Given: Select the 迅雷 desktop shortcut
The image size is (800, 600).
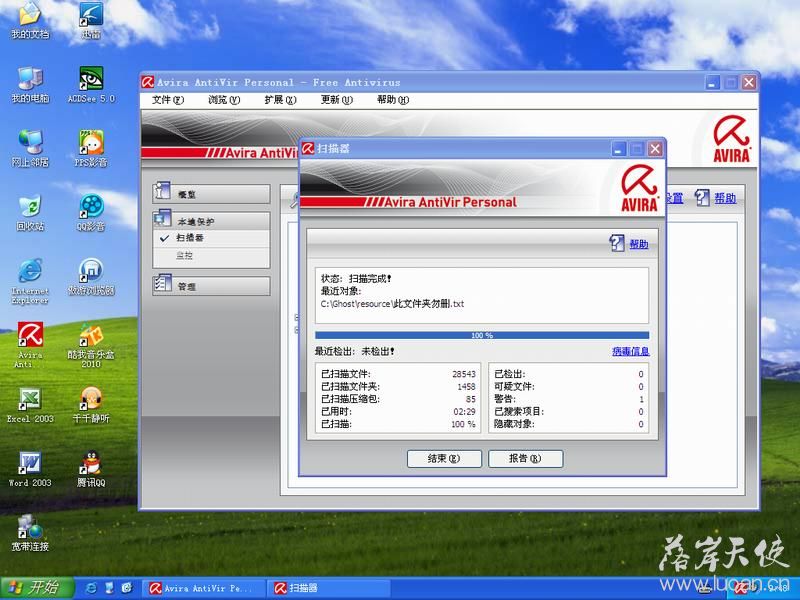Looking at the screenshot, I should [x=91, y=20].
